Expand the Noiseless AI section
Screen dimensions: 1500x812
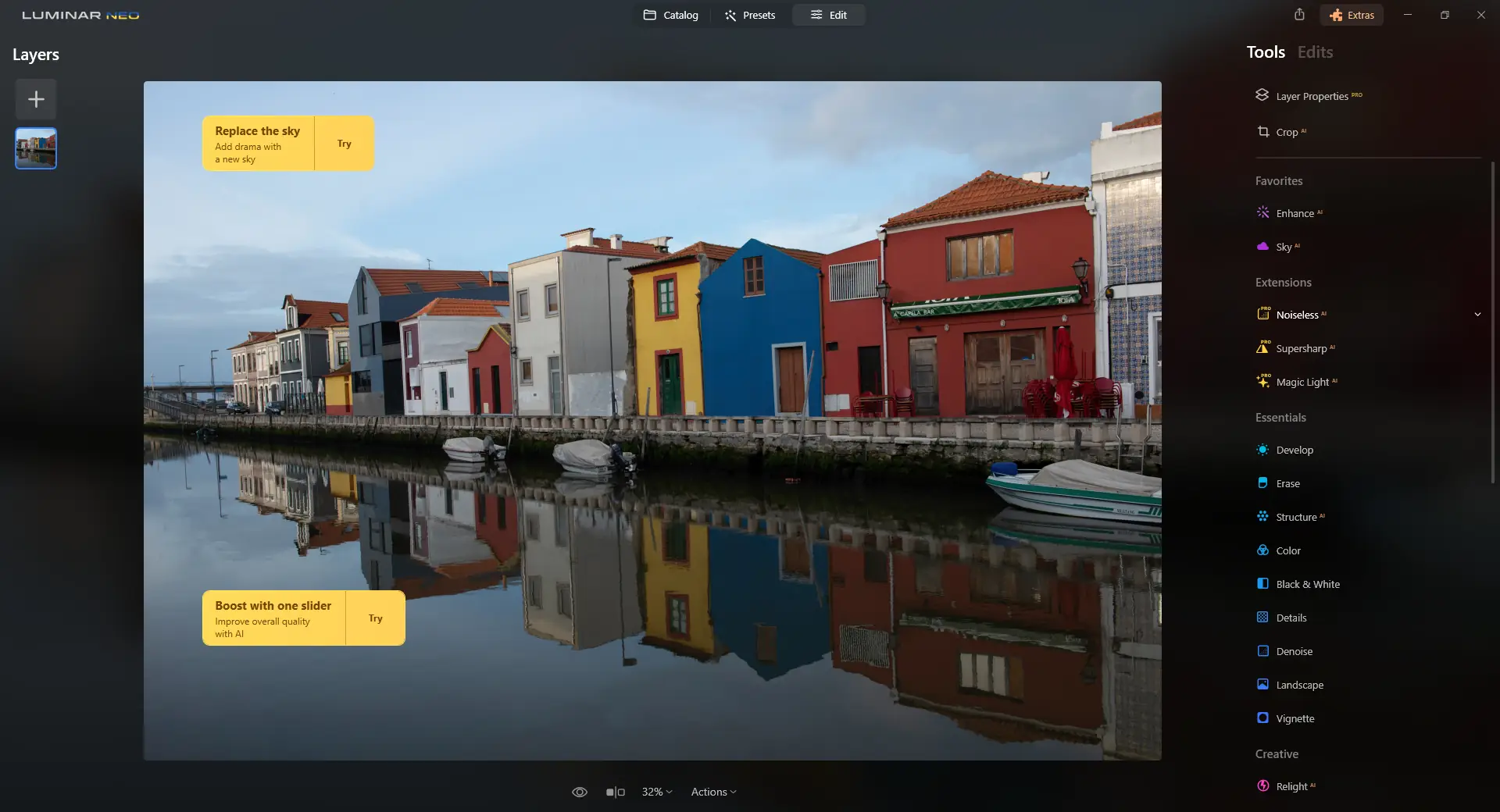[x=1477, y=314]
